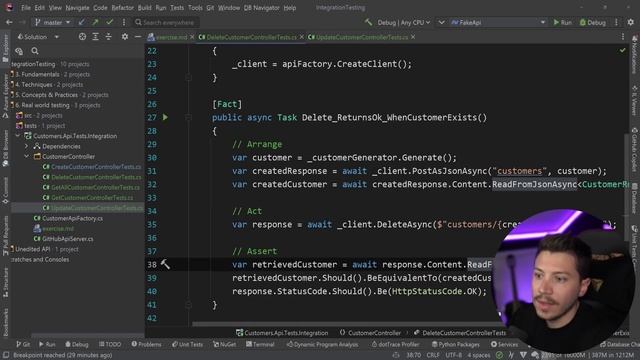
Task: Click the expand all icon in Solution panel
Action: (96, 37)
